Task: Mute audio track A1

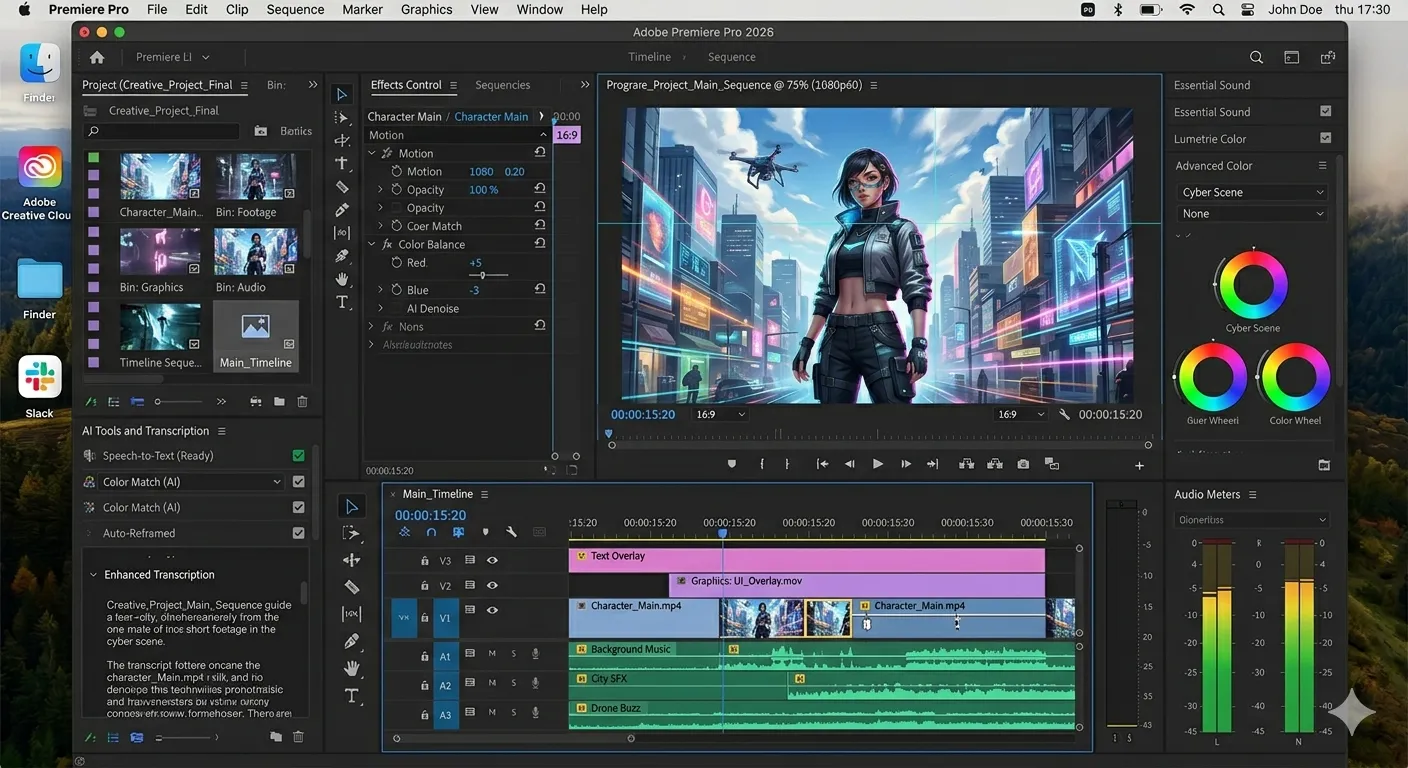Action: pyautogui.click(x=492, y=654)
